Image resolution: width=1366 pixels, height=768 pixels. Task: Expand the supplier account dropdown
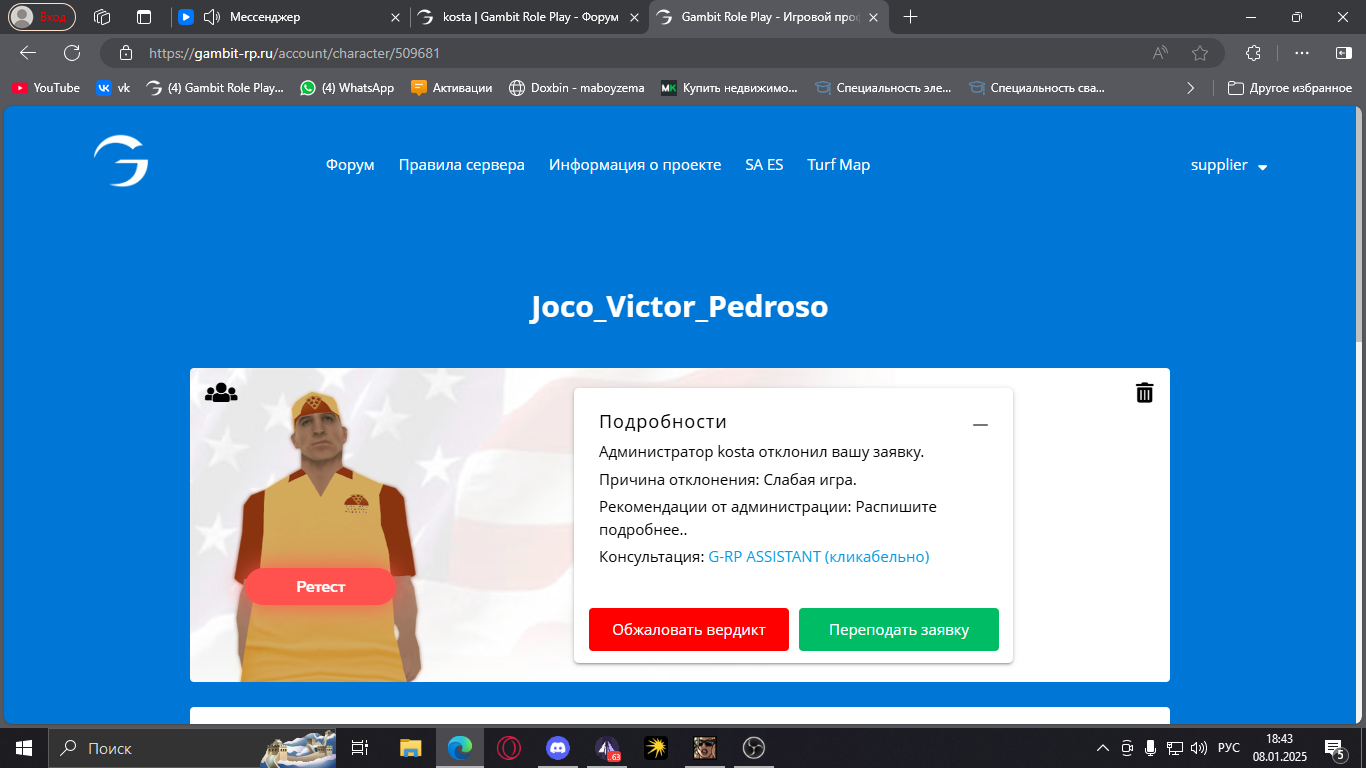point(1229,165)
